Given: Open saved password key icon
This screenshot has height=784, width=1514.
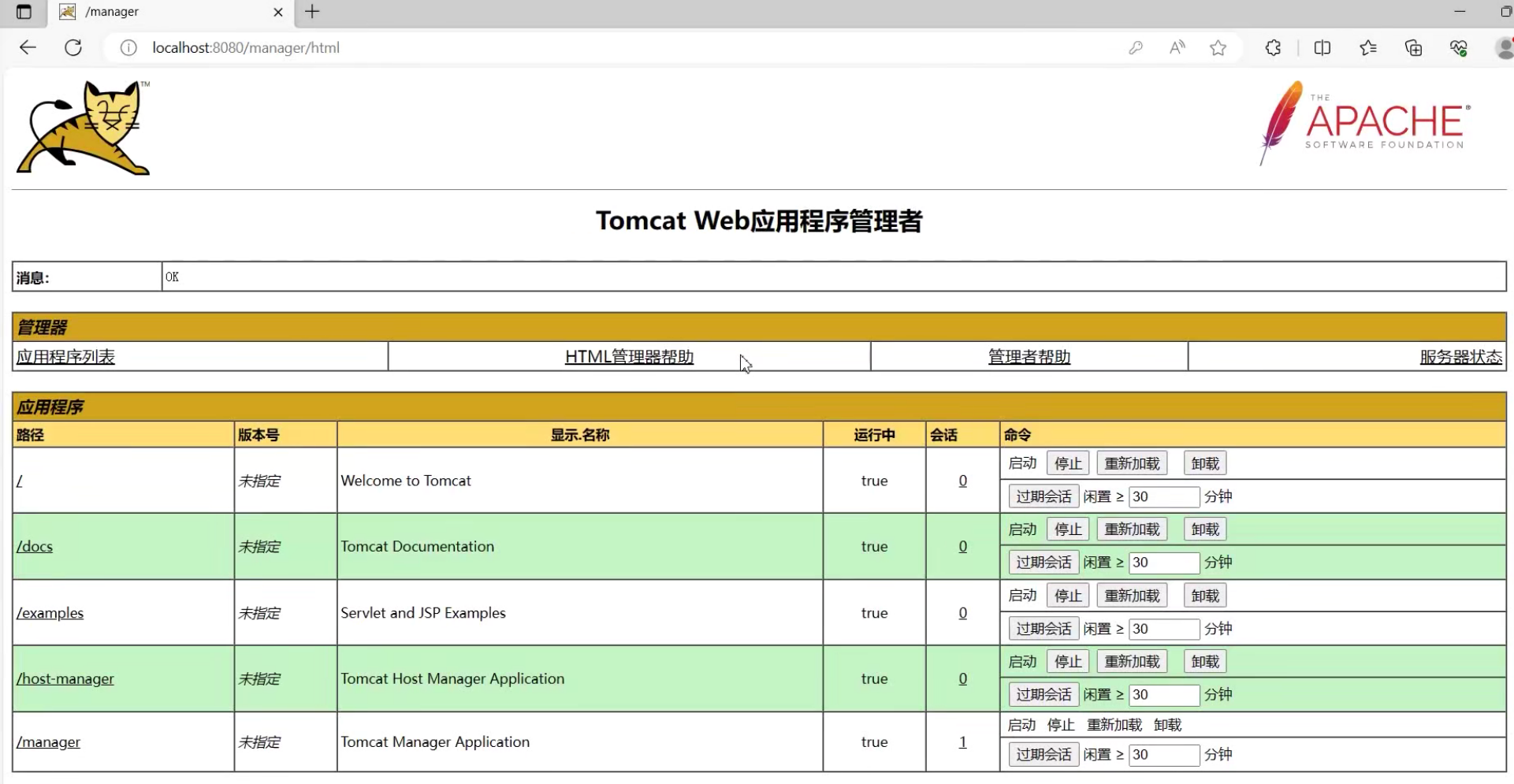Looking at the screenshot, I should click(x=1135, y=48).
